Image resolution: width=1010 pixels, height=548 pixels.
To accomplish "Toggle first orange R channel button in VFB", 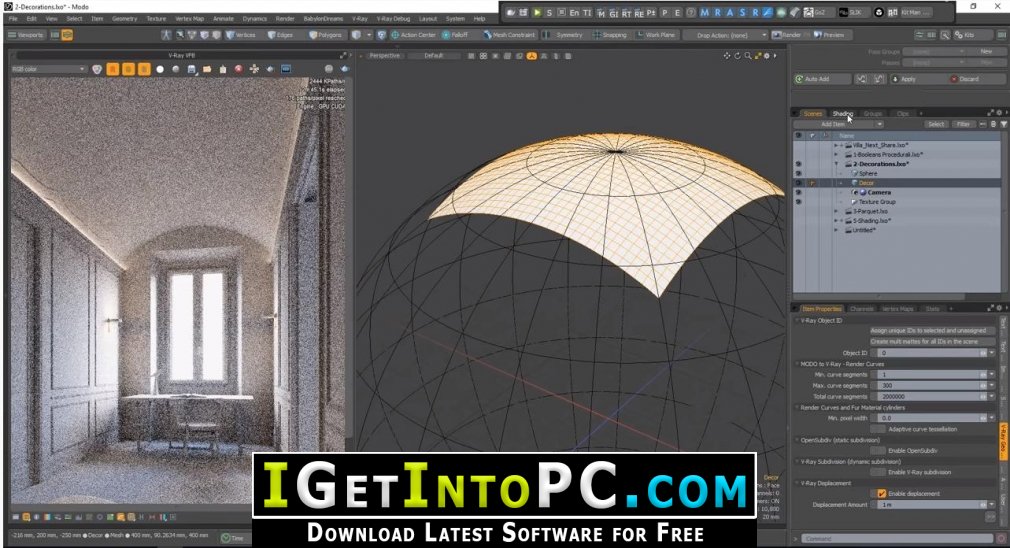I will pos(113,69).
